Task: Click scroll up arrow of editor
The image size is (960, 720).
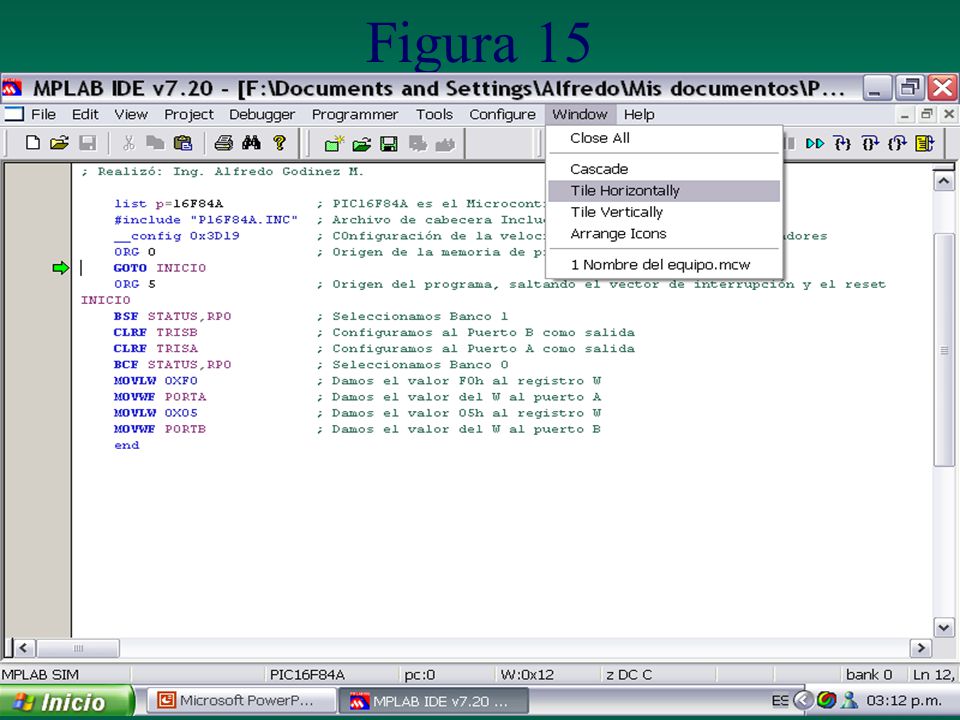Action: [943, 181]
